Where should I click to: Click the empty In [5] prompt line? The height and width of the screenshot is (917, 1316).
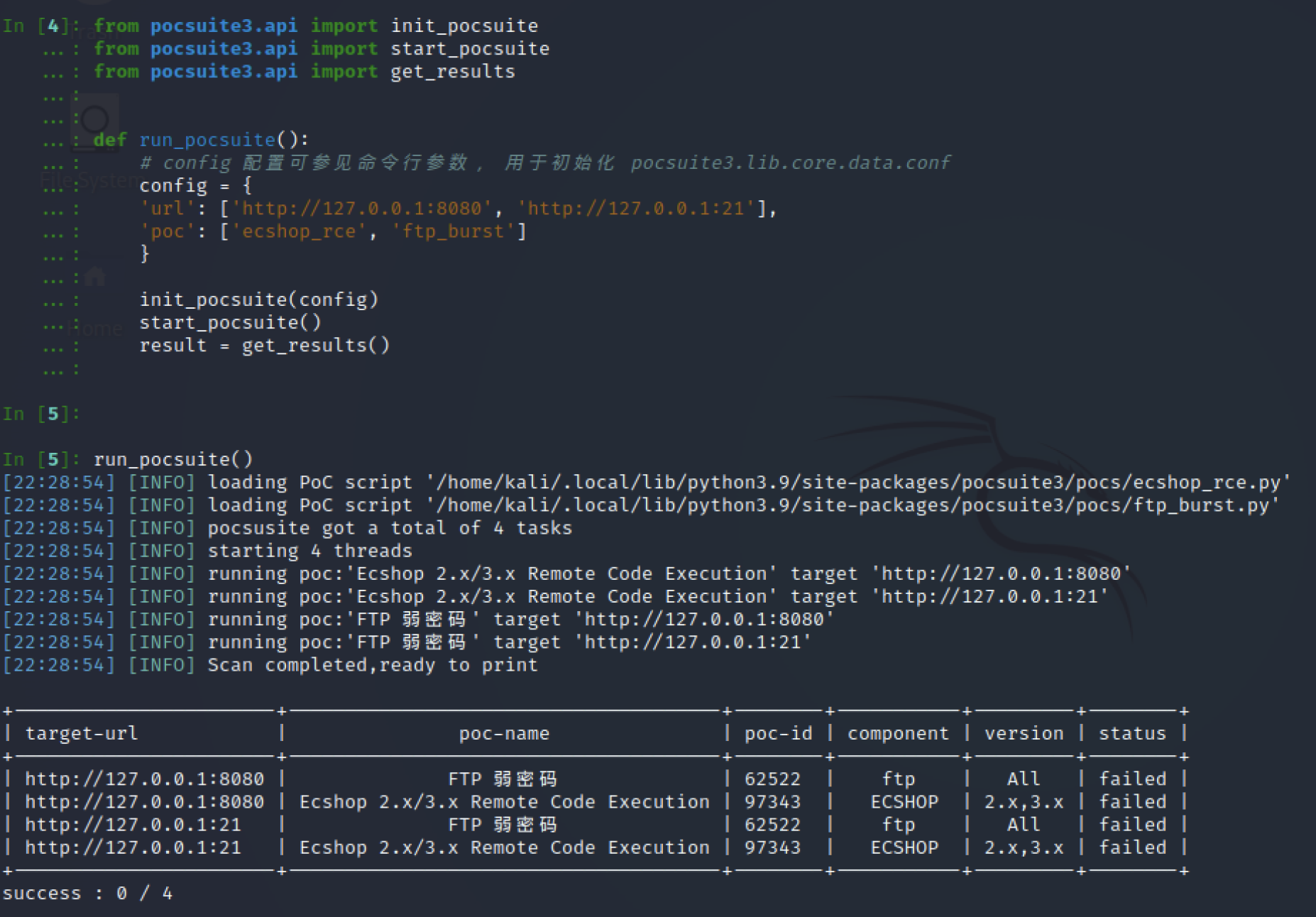tap(40, 414)
